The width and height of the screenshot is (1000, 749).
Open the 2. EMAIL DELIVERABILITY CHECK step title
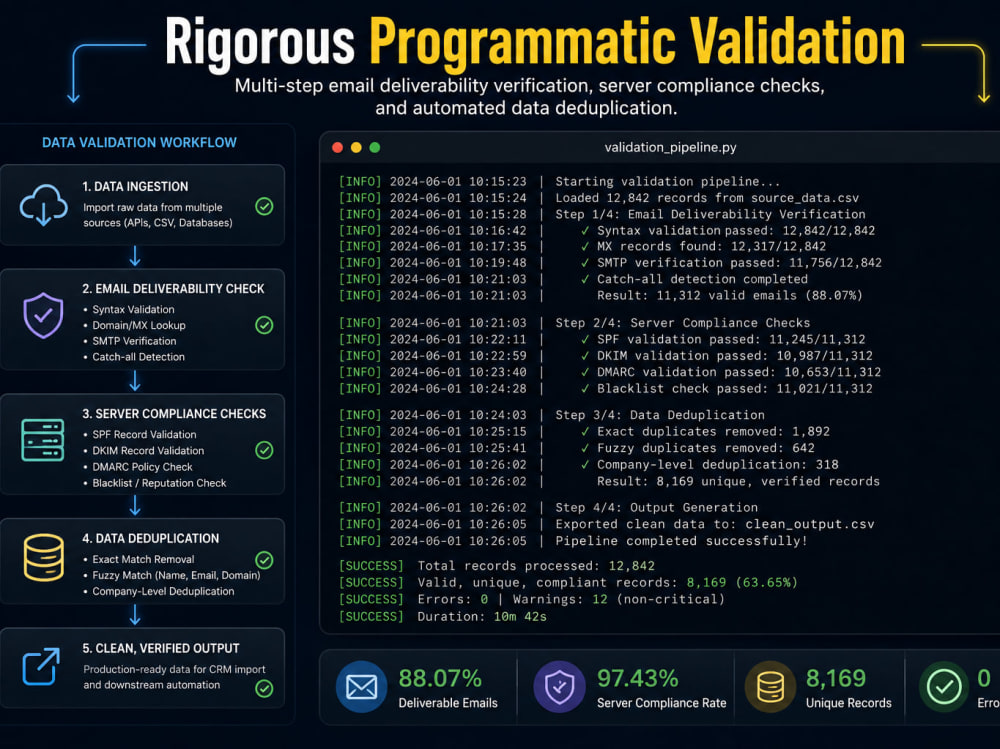173,288
